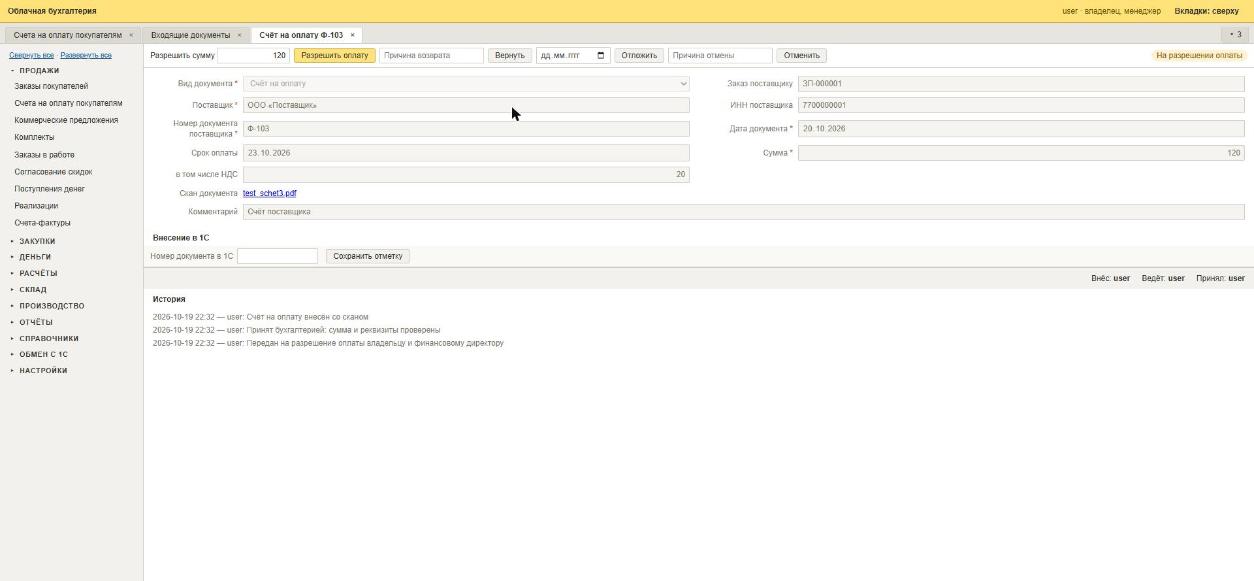Close the «Счёт на оплату Ф-103» tab
The image size is (1254, 581).
352,35
